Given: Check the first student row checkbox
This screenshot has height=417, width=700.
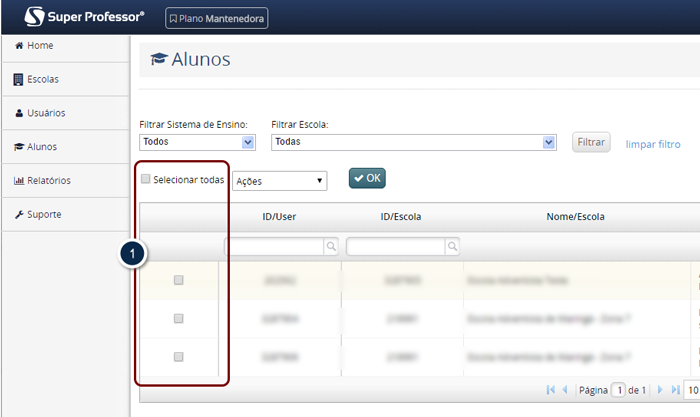Looking at the screenshot, I should tap(179, 281).
